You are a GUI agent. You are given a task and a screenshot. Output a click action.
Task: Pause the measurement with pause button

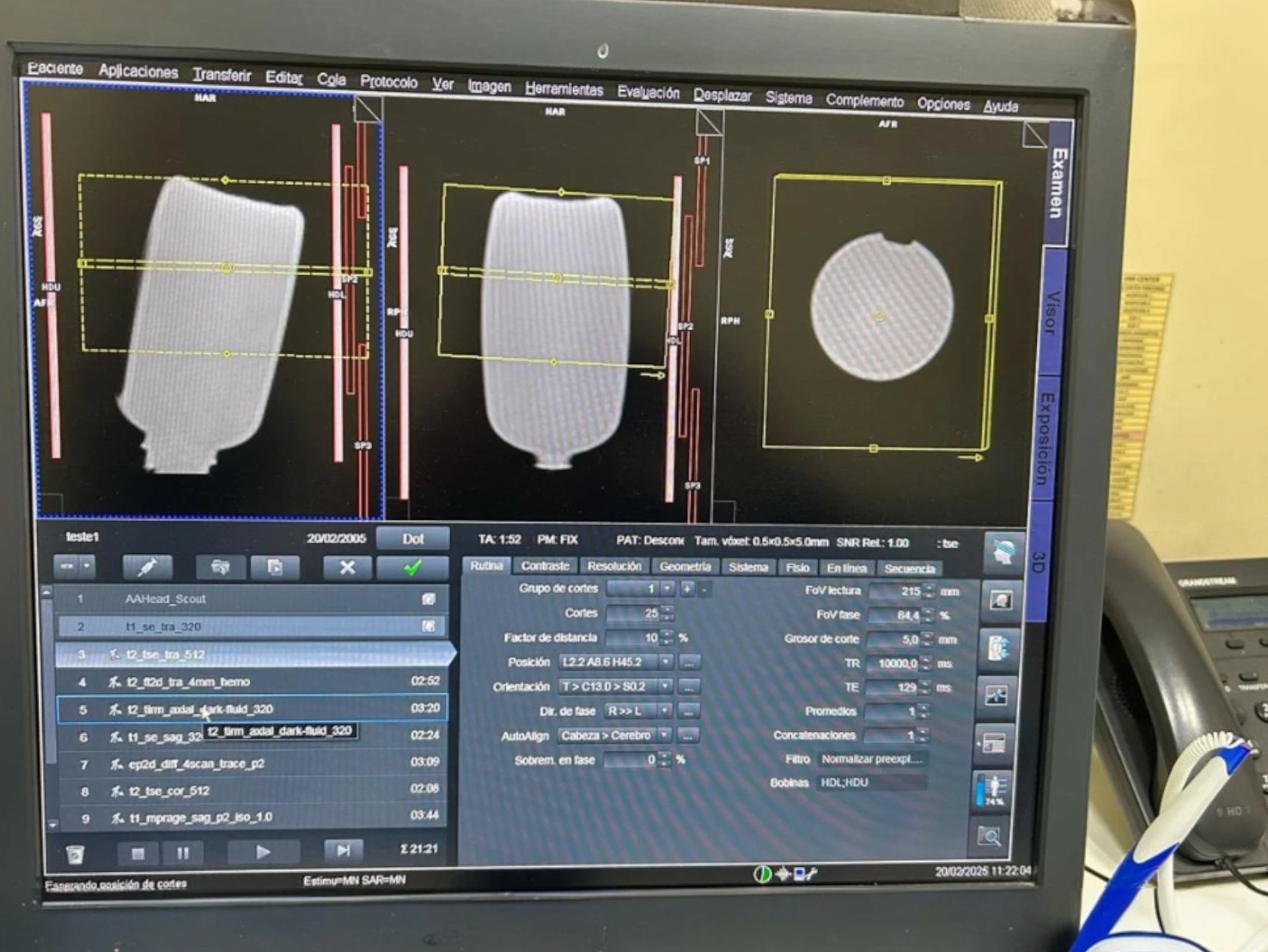[x=183, y=853]
